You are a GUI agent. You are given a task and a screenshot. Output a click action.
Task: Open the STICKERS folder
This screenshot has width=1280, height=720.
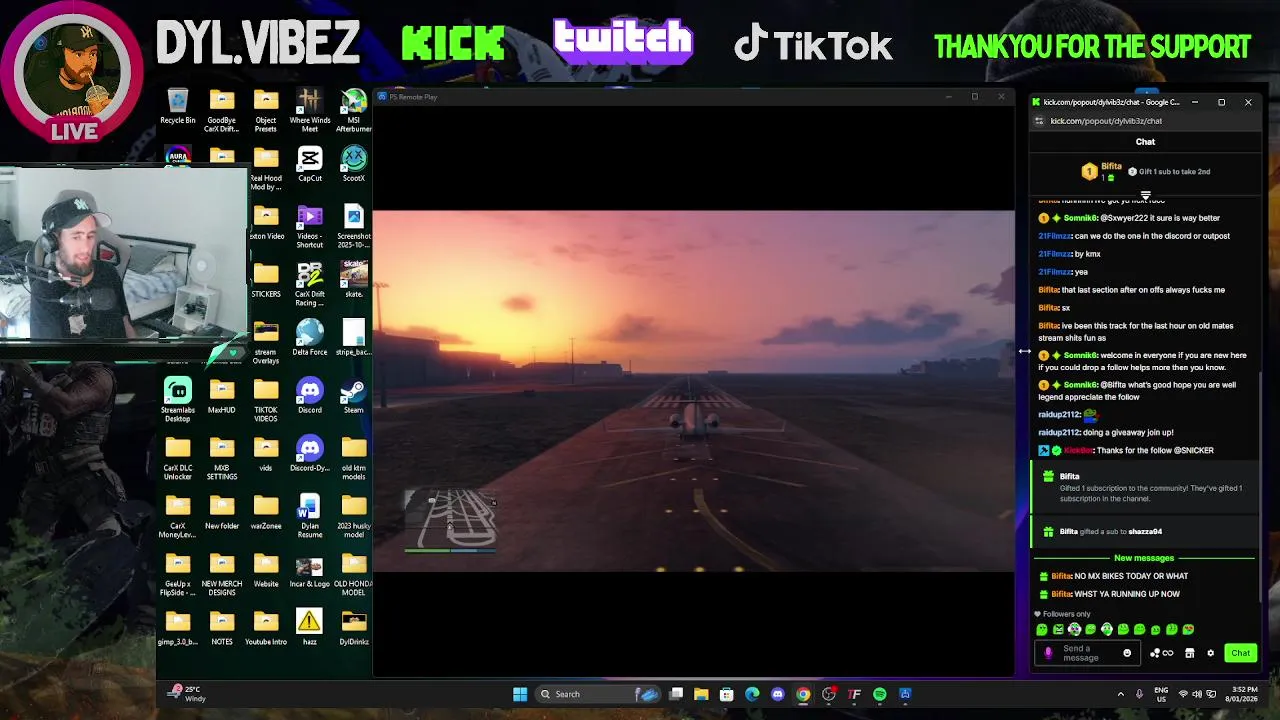(266, 280)
